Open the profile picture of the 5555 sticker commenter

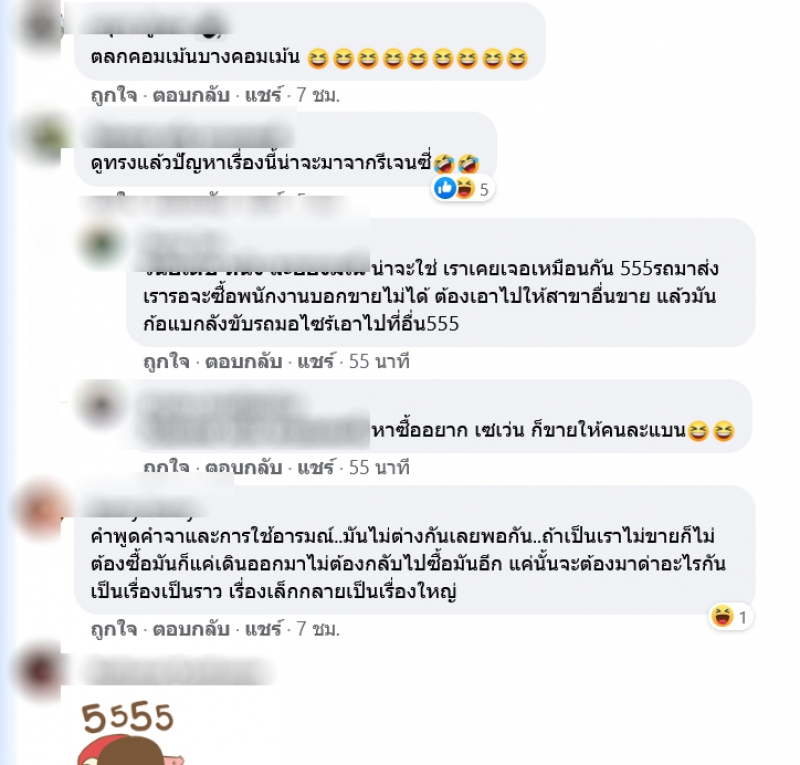click(x=42, y=671)
